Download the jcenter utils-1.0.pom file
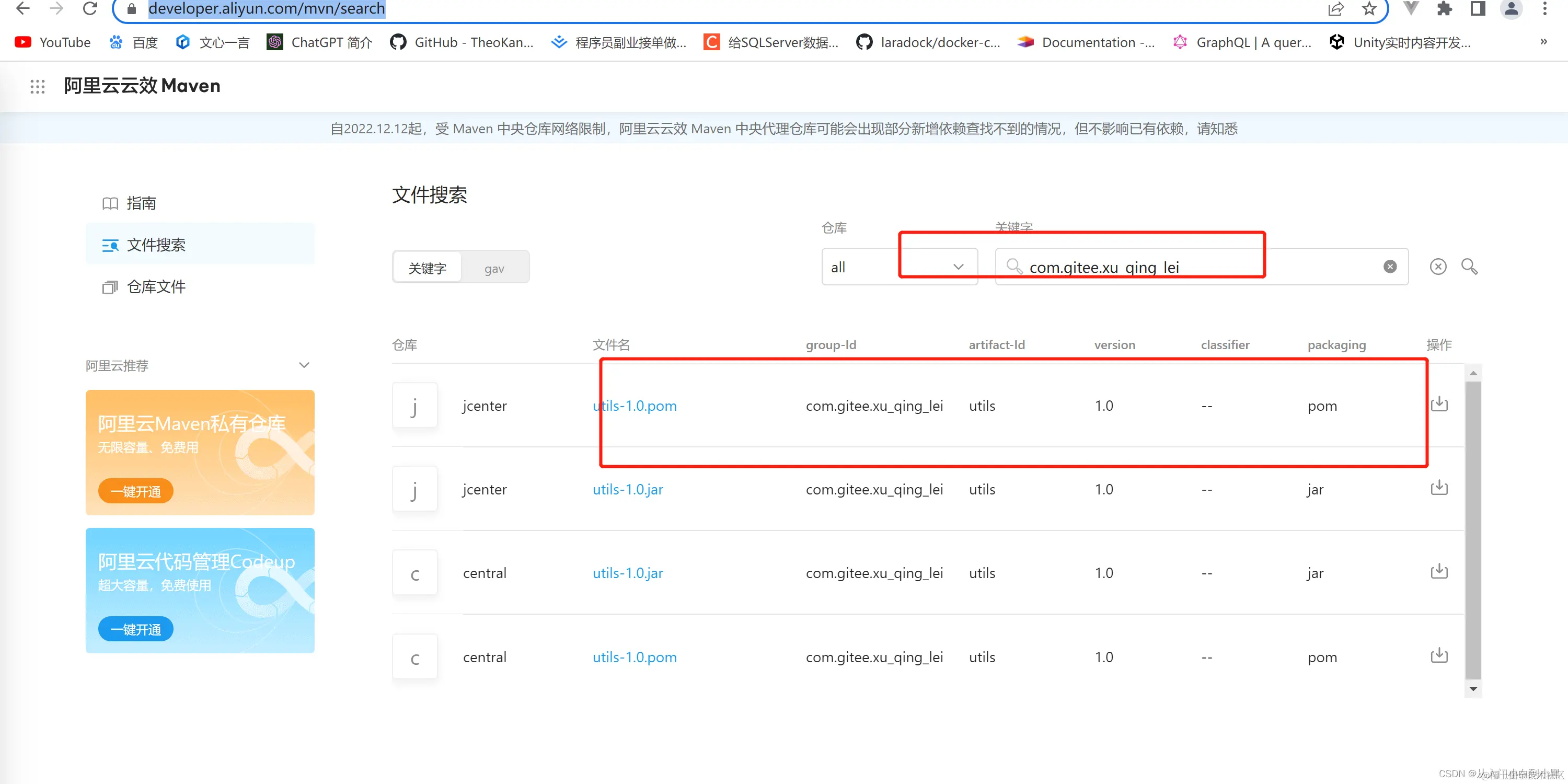The height and width of the screenshot is (784, 1568). pyautogui.click(x=1439, y=404)
